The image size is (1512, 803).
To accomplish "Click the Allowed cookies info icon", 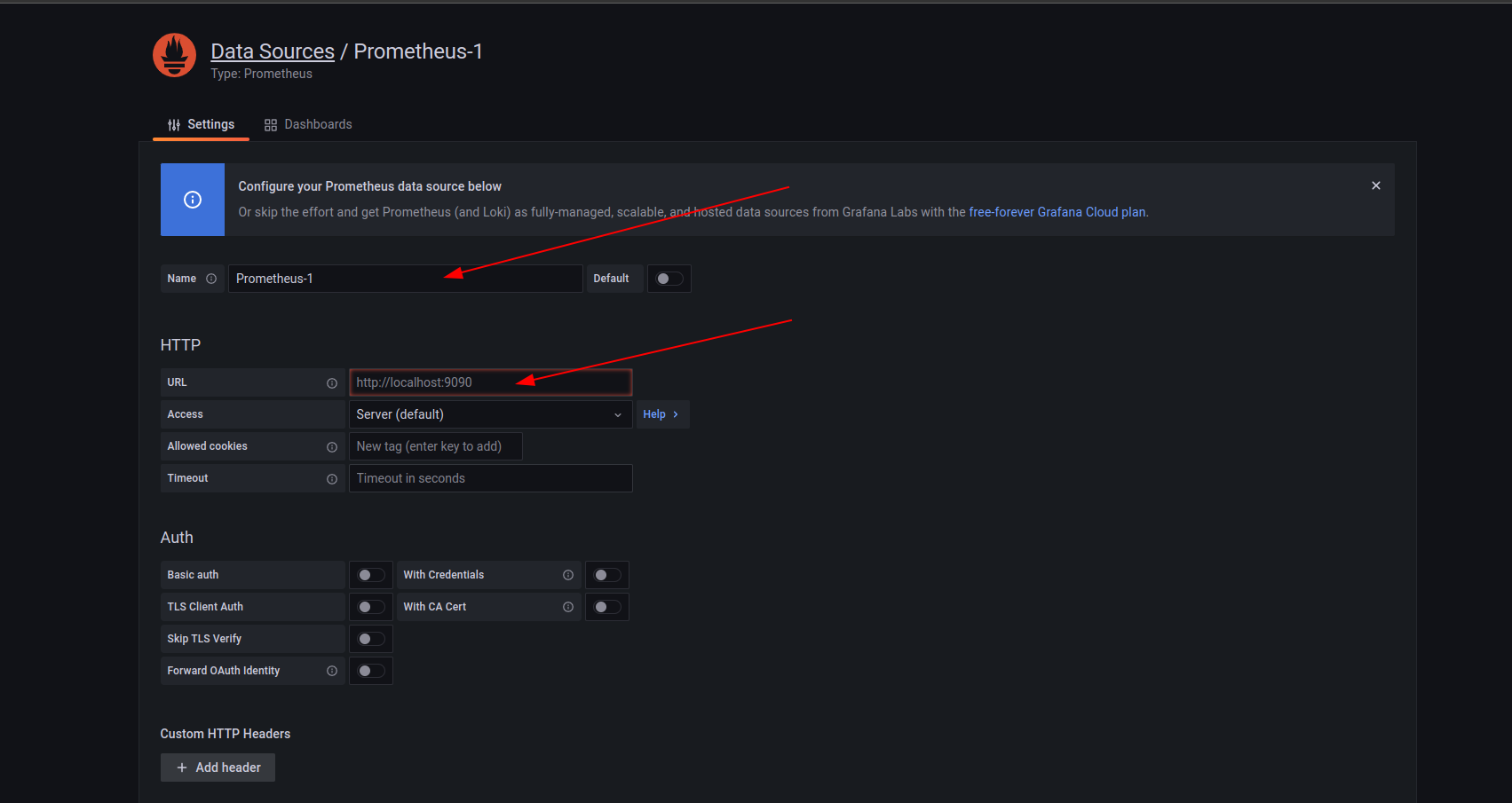I will (x=332, y=447).
